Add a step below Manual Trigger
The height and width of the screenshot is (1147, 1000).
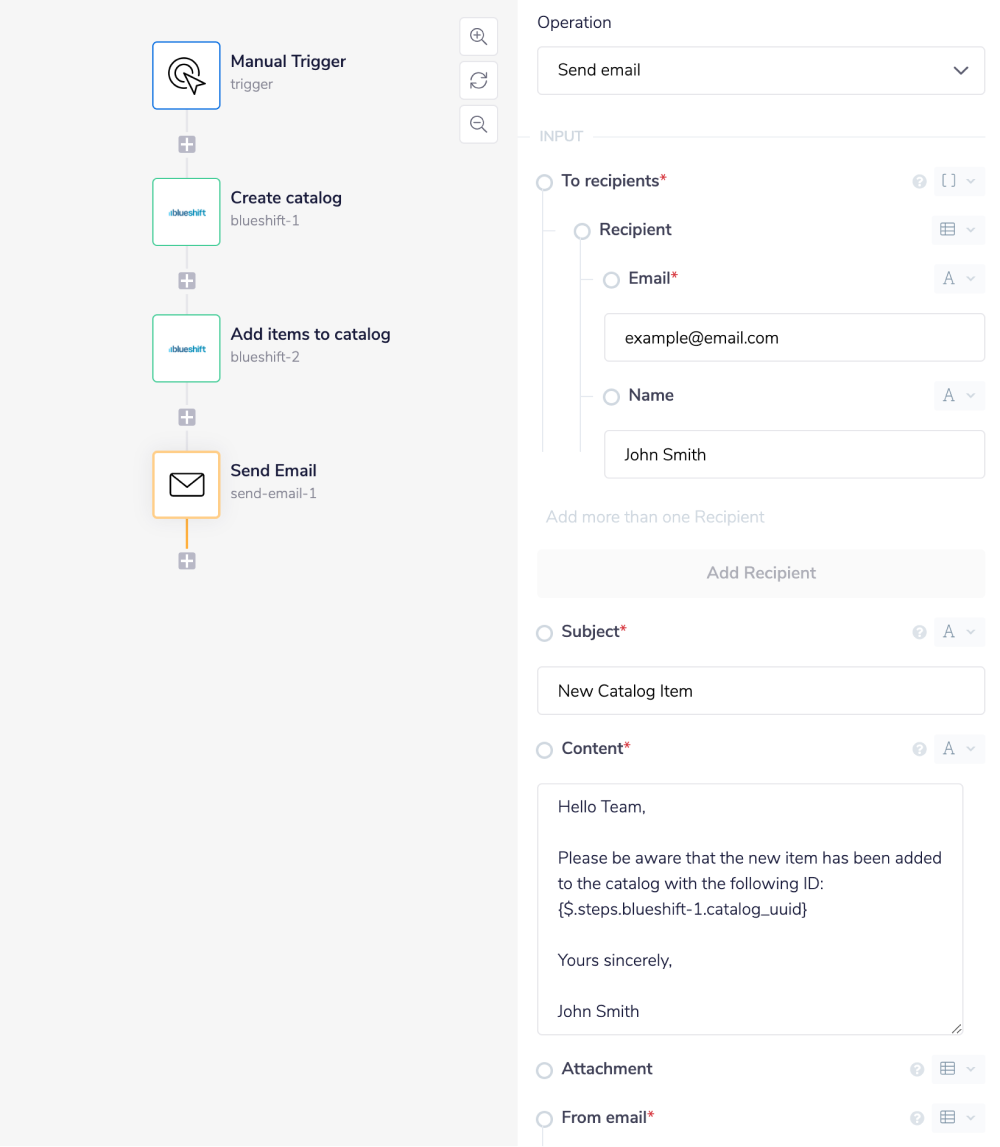[187, 144]
